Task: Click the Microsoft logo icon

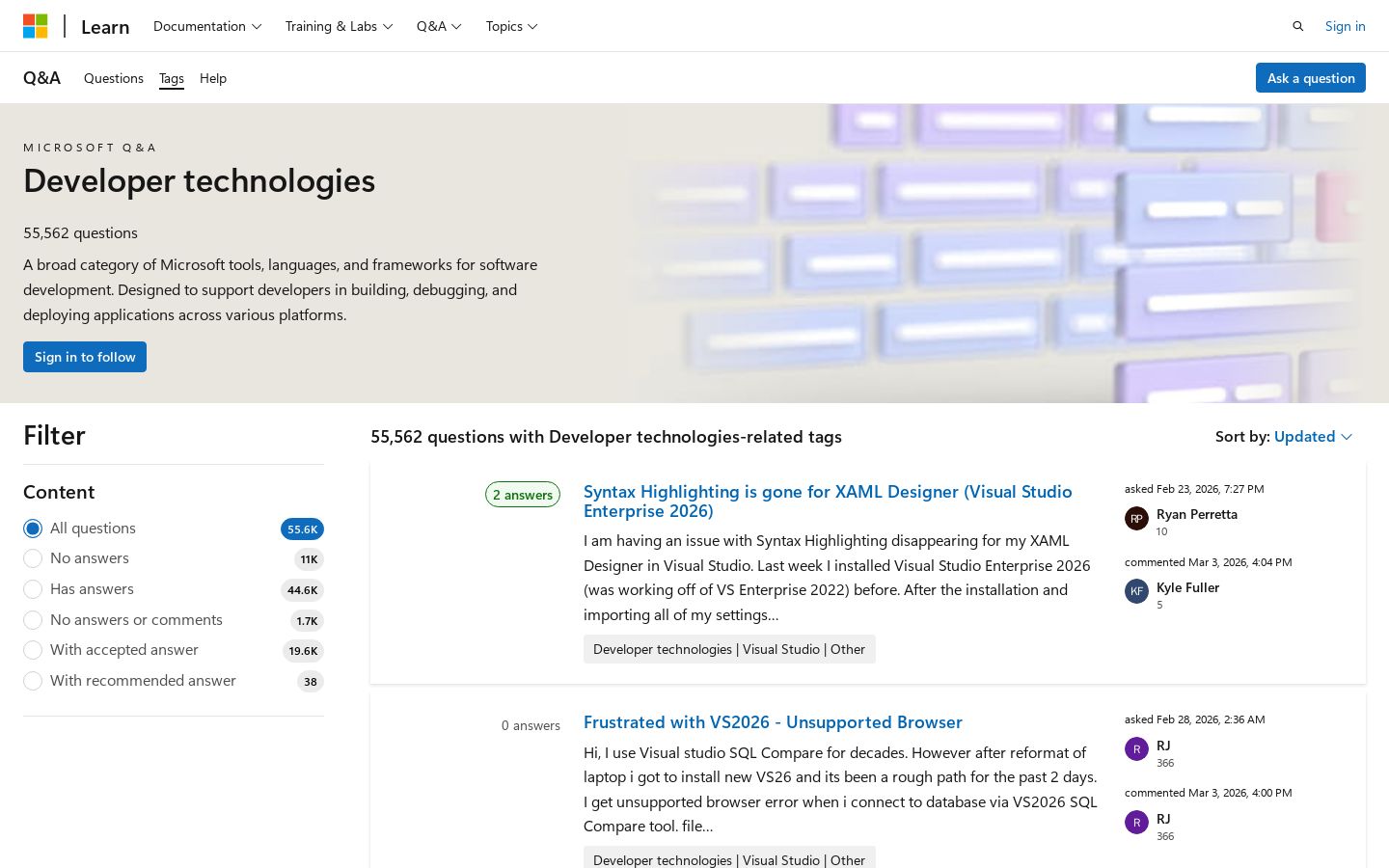Action: 36,26
